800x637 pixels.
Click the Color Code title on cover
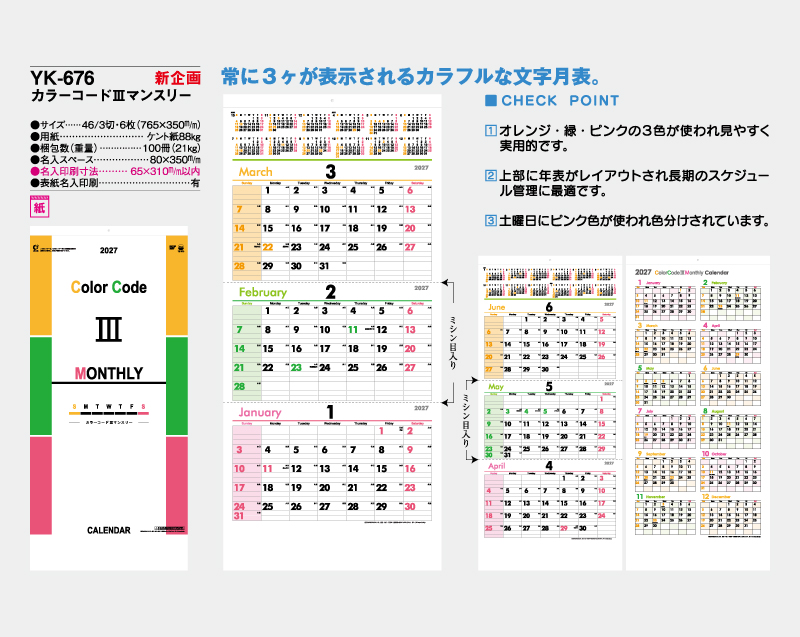[x=109, y=287]
